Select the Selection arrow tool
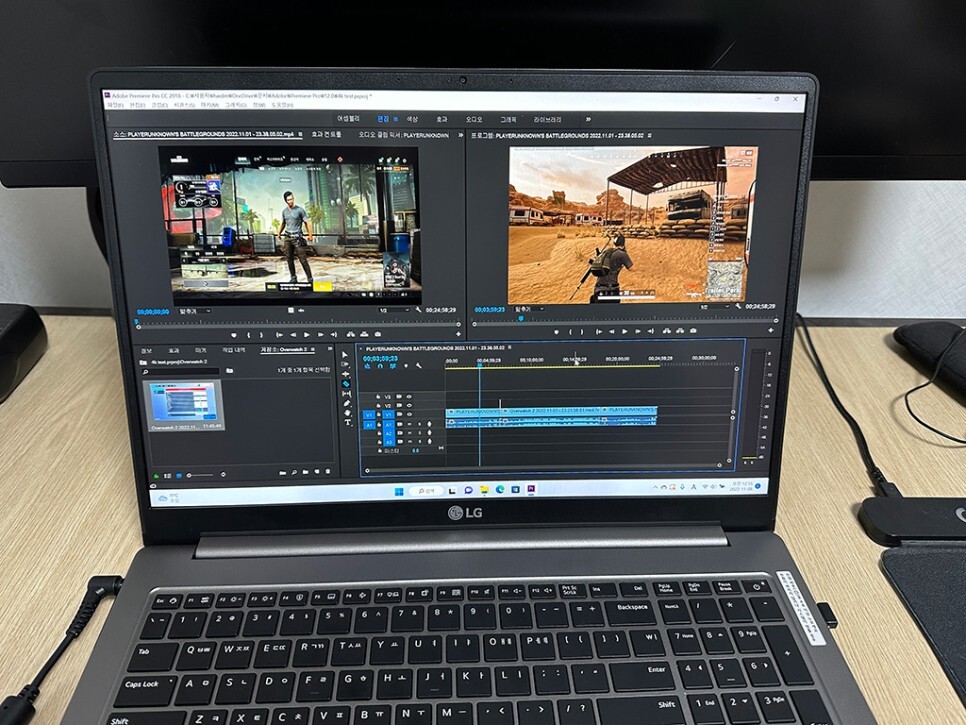 pos(344,355)
